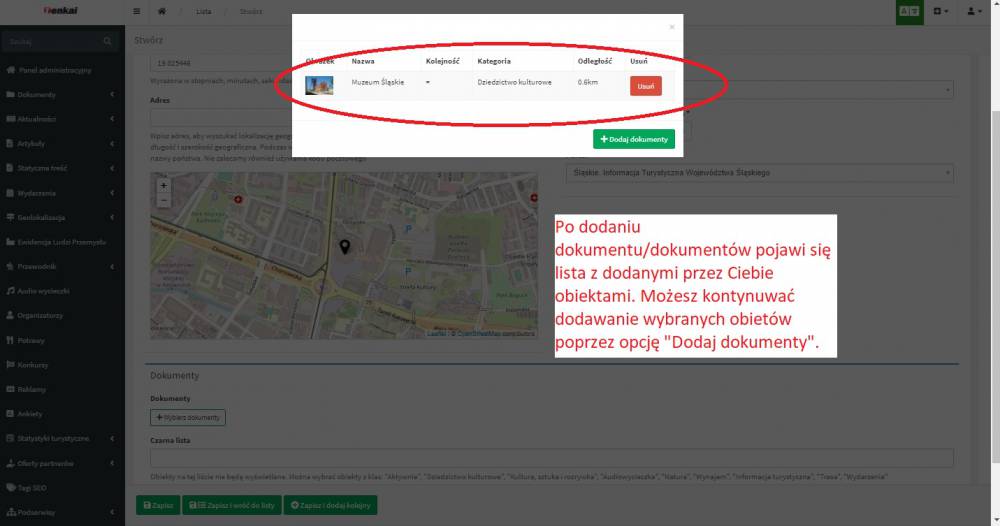Toggle the hamburger sidebar menu icon
The width and height of the screenshot is (1000, 526).
click(137, 11)
